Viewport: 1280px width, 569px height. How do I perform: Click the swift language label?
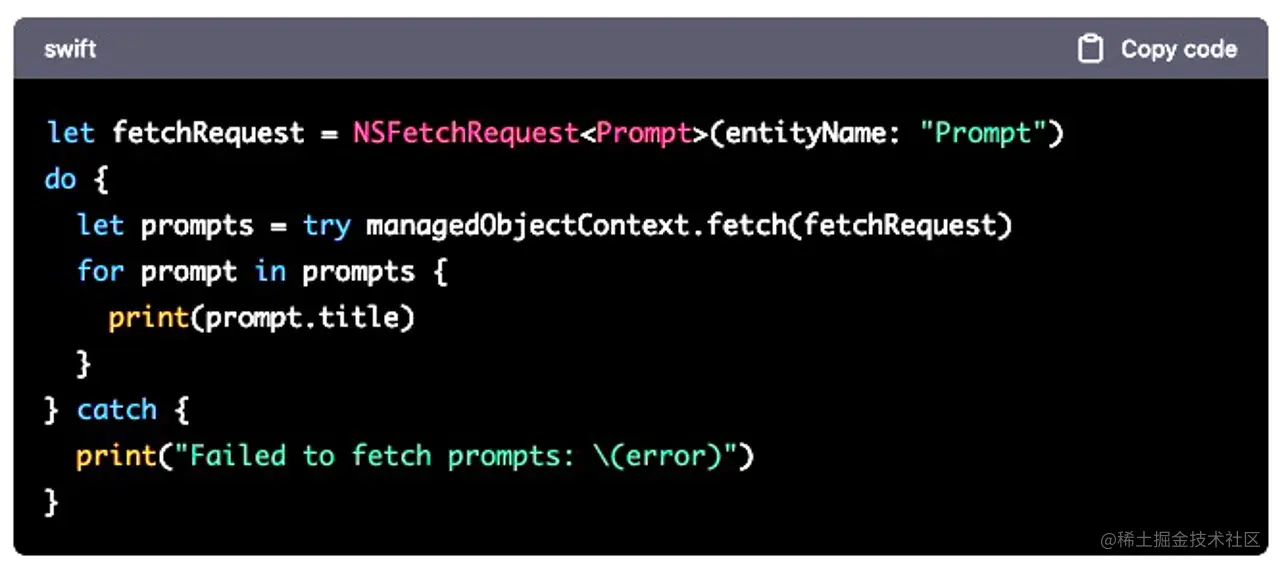[x=70, y=49]
